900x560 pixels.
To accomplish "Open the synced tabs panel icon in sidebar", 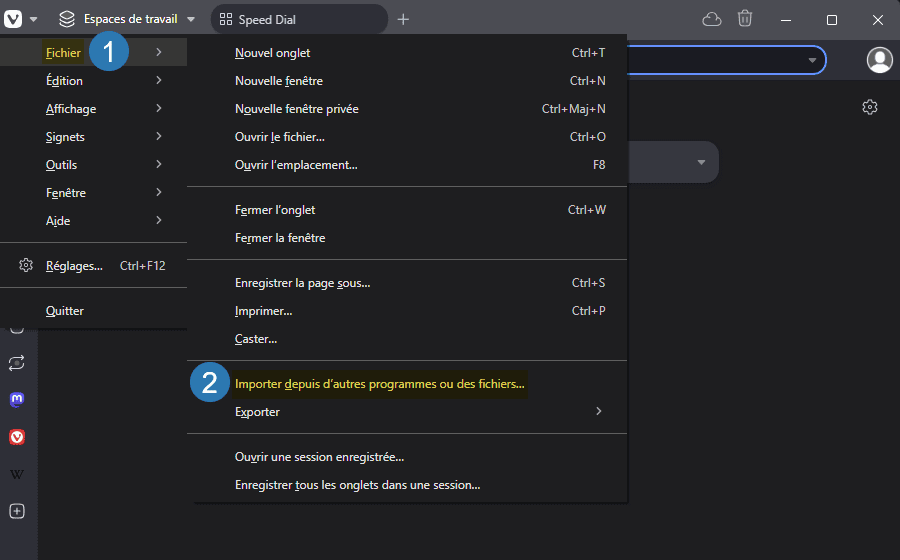I will click(17, 363).
